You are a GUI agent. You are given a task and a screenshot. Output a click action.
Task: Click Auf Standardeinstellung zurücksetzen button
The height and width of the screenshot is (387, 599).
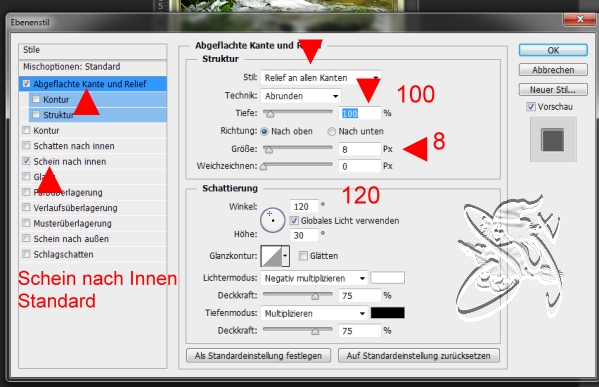point(419,356)
